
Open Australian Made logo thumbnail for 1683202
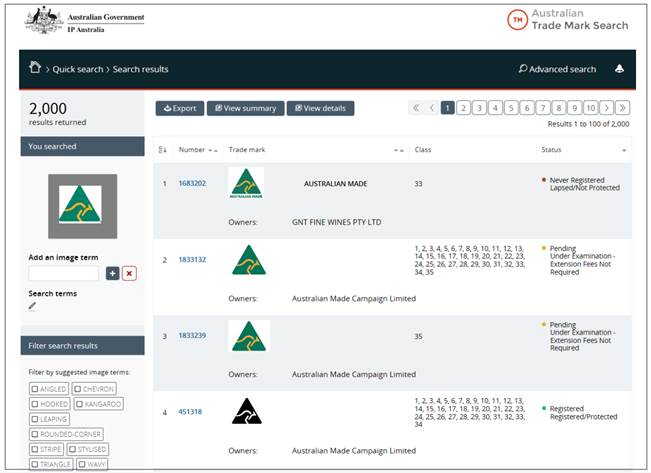pyautogui.click(x=246, y=184)
